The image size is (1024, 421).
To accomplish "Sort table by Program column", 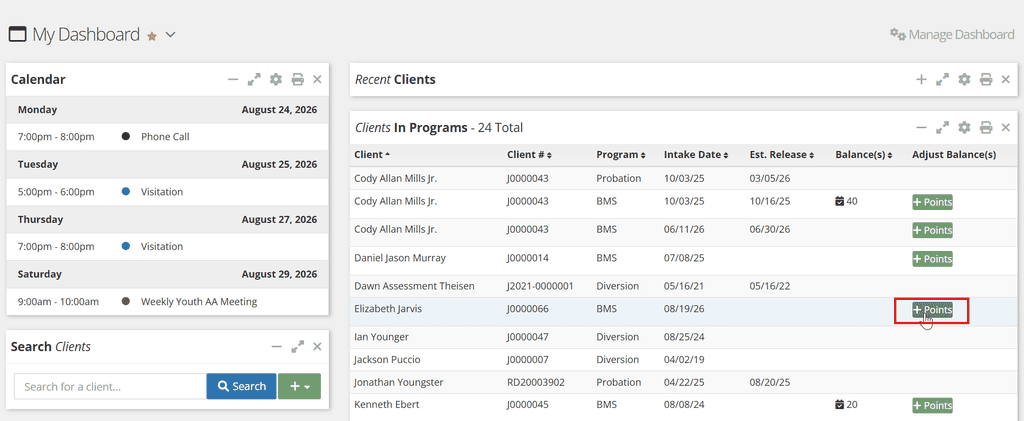I will 620,155.
